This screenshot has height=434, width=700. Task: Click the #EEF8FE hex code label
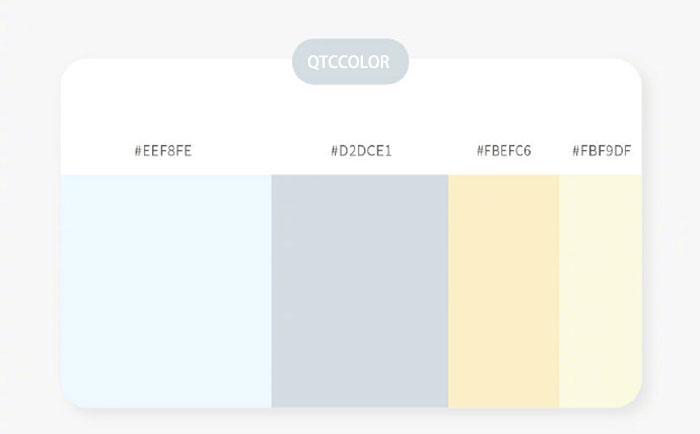coord(163,151)
